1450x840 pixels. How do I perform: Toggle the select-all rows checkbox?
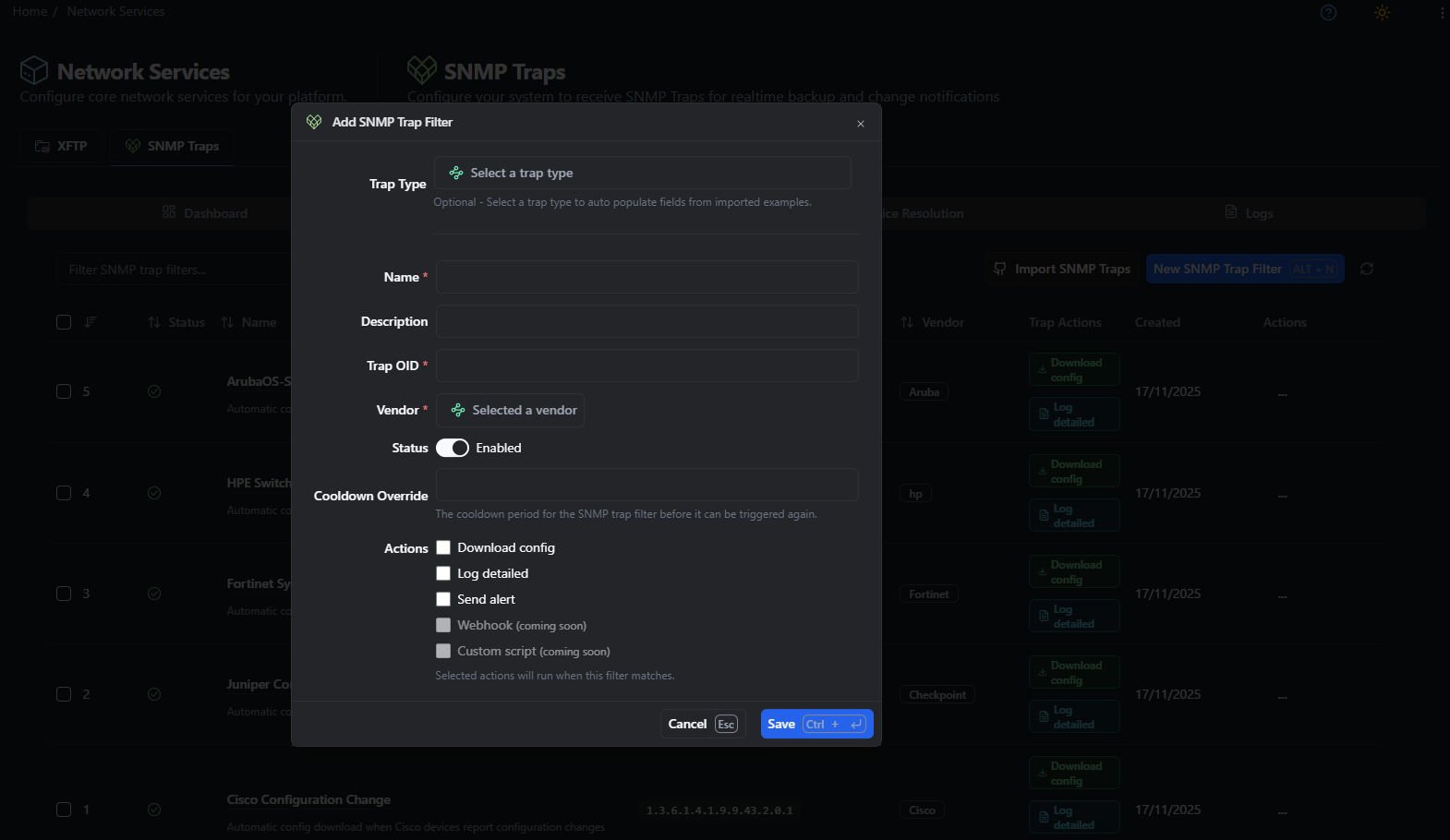click(x=64, y=322)
